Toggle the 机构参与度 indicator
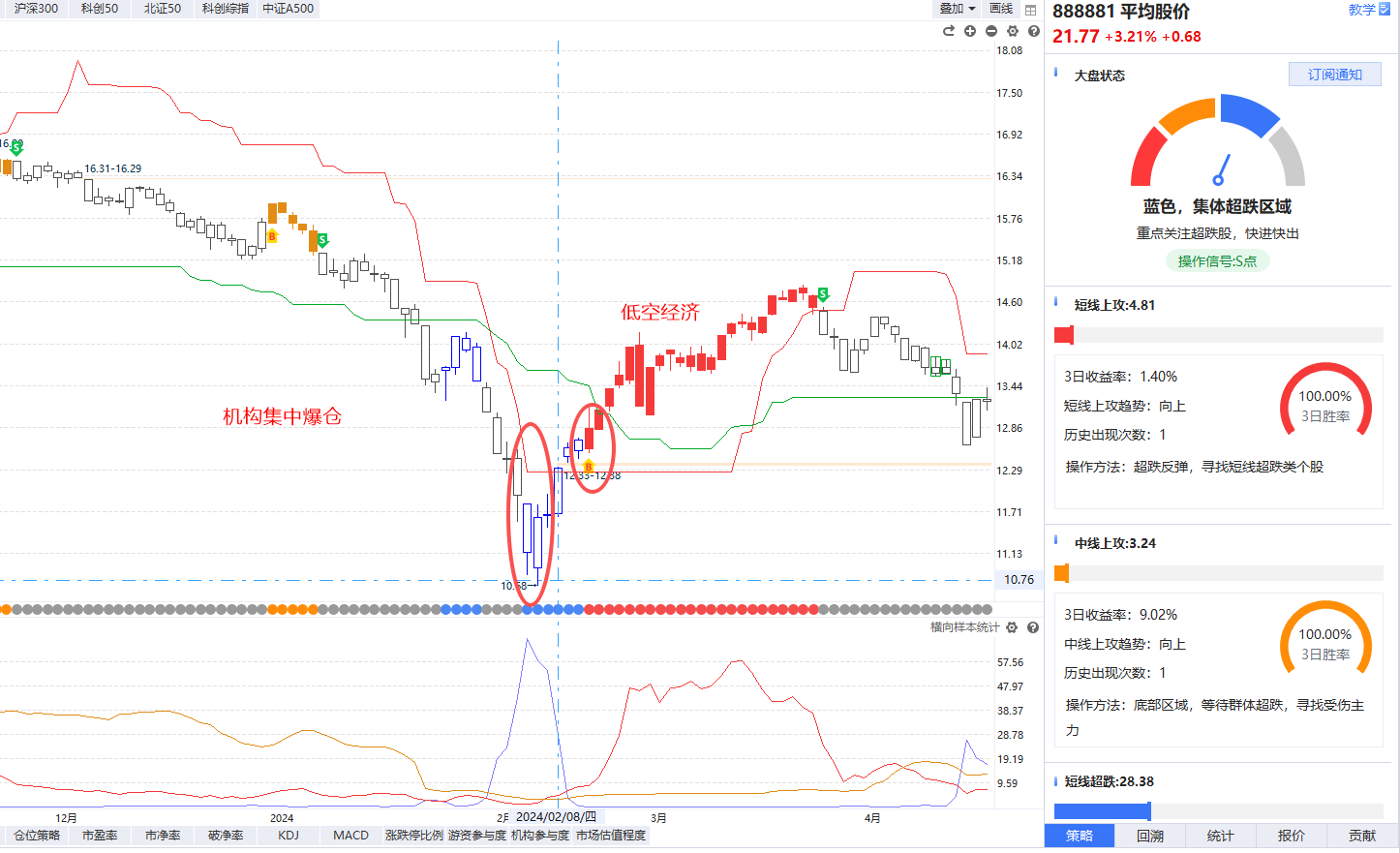 pos(540,835)
